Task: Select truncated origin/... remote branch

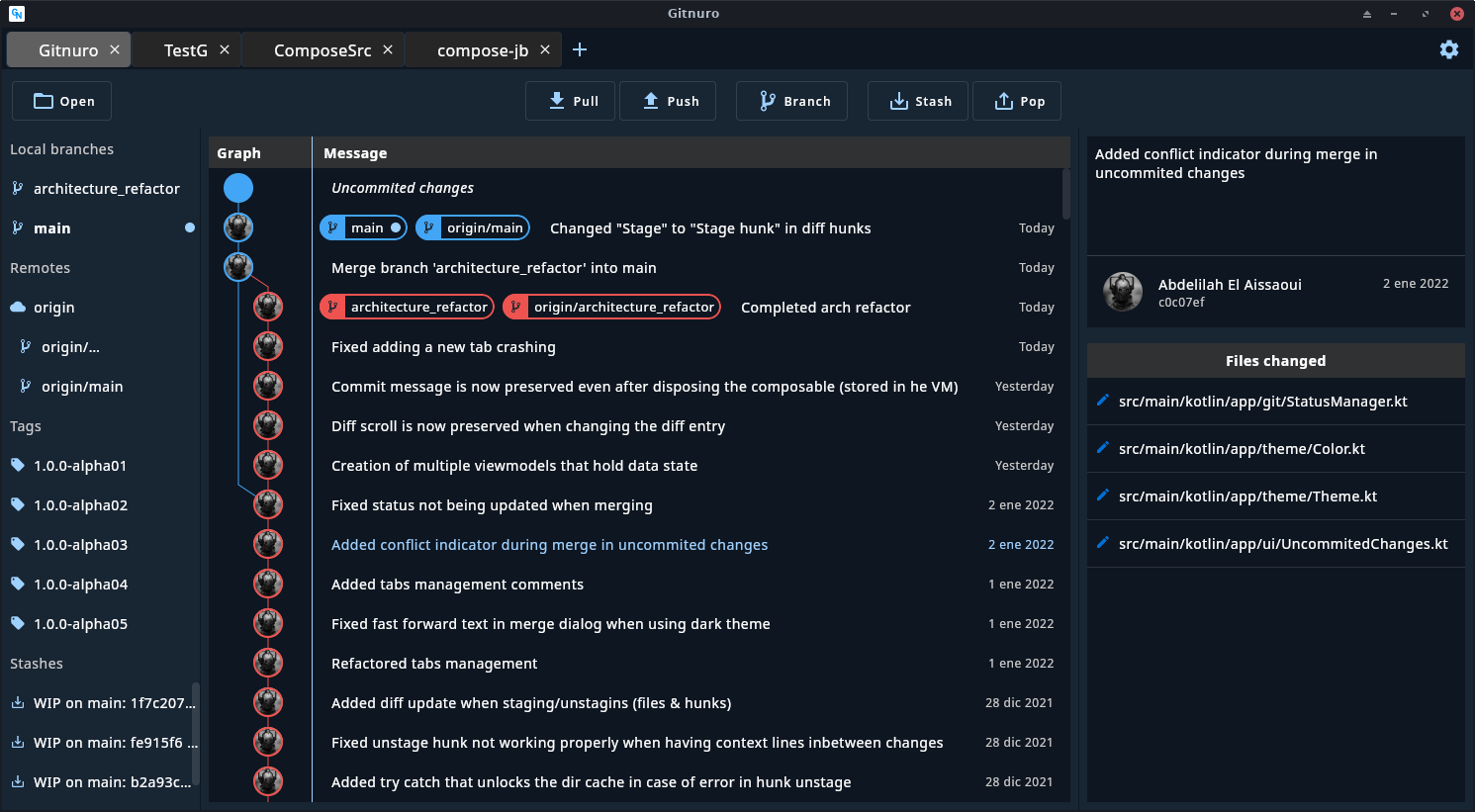Action: tap(100, 347)
